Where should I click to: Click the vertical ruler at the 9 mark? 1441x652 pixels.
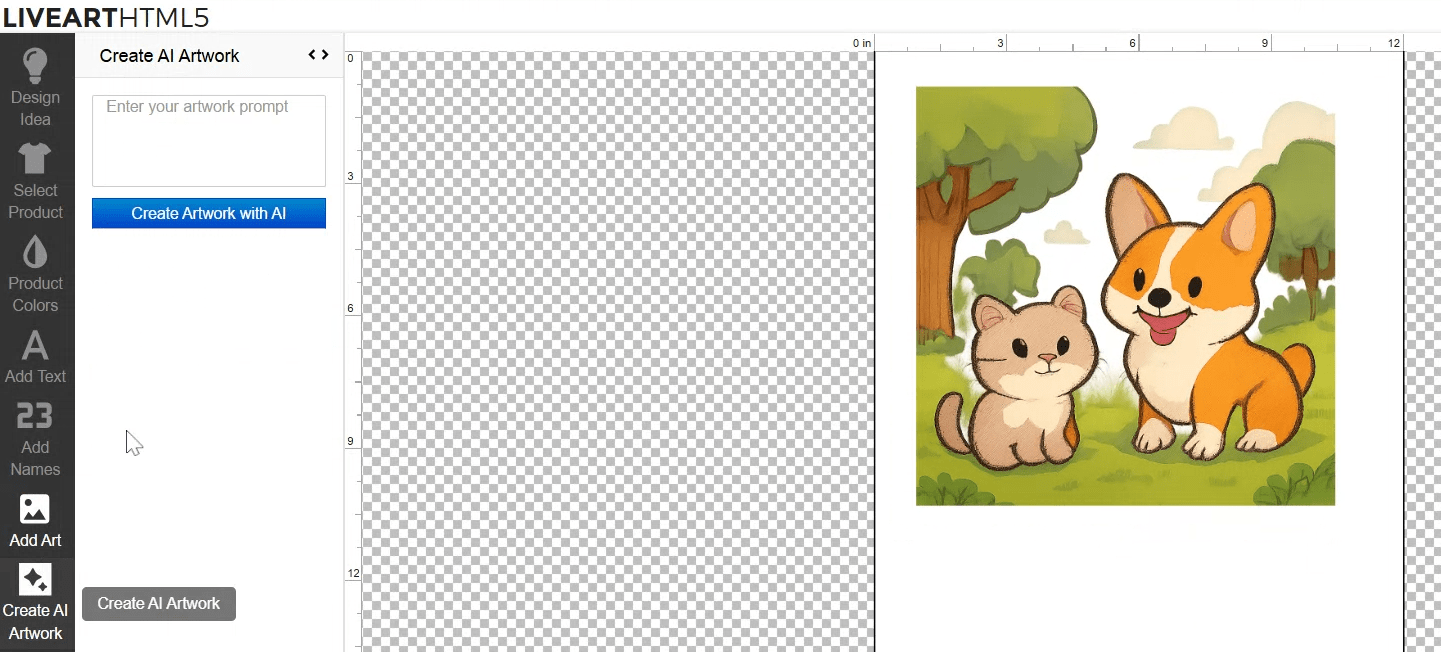pyautogui.click(x=351, y=441)
